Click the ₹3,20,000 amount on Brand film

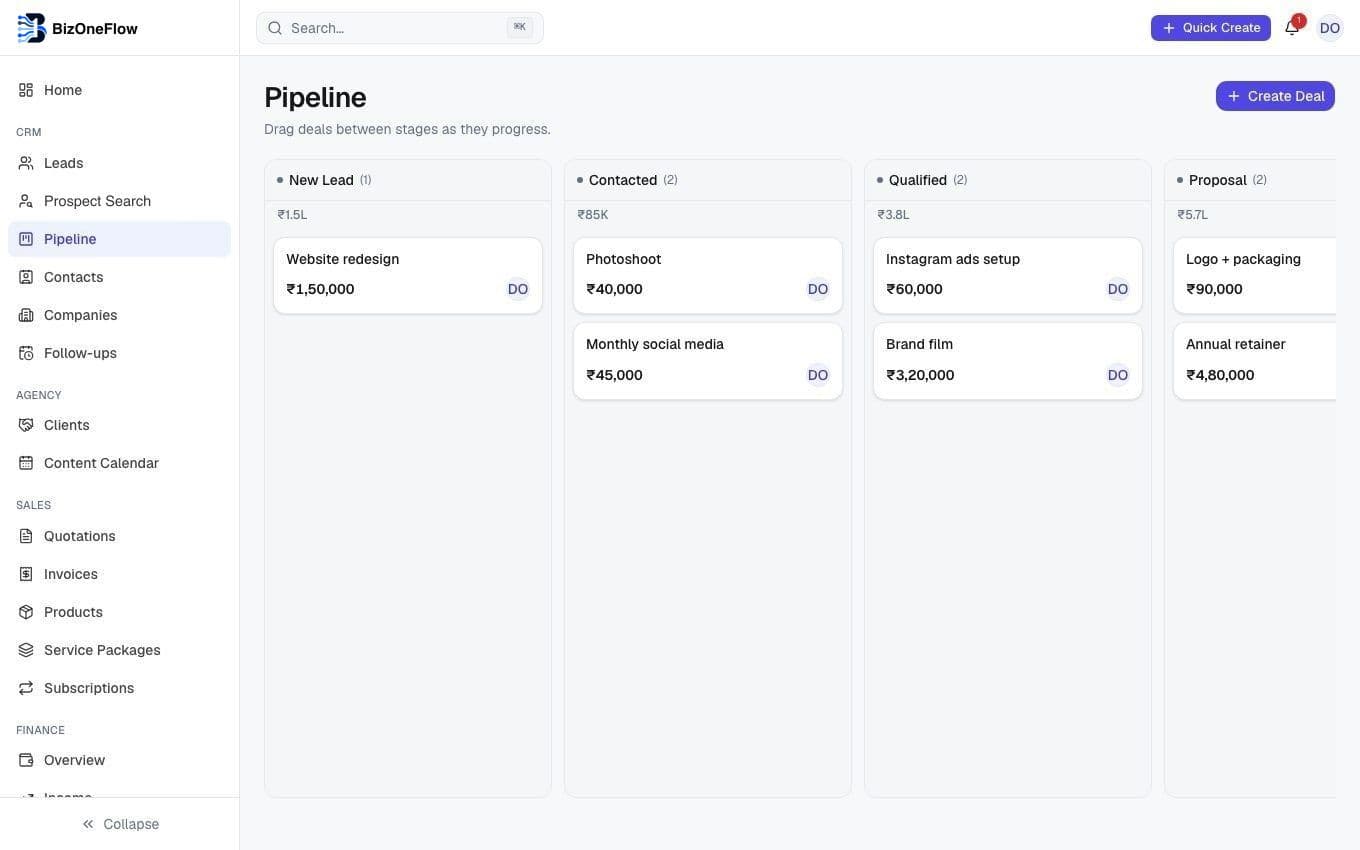[920, 375]
